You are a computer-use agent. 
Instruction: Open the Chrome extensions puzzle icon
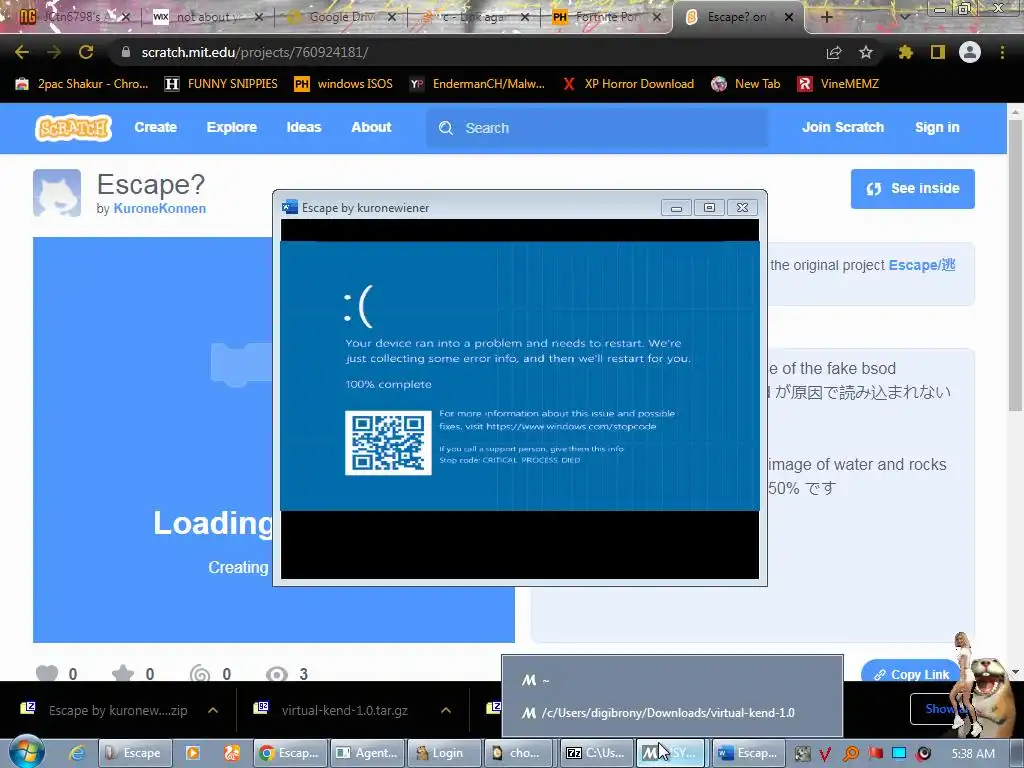[905, 52]
